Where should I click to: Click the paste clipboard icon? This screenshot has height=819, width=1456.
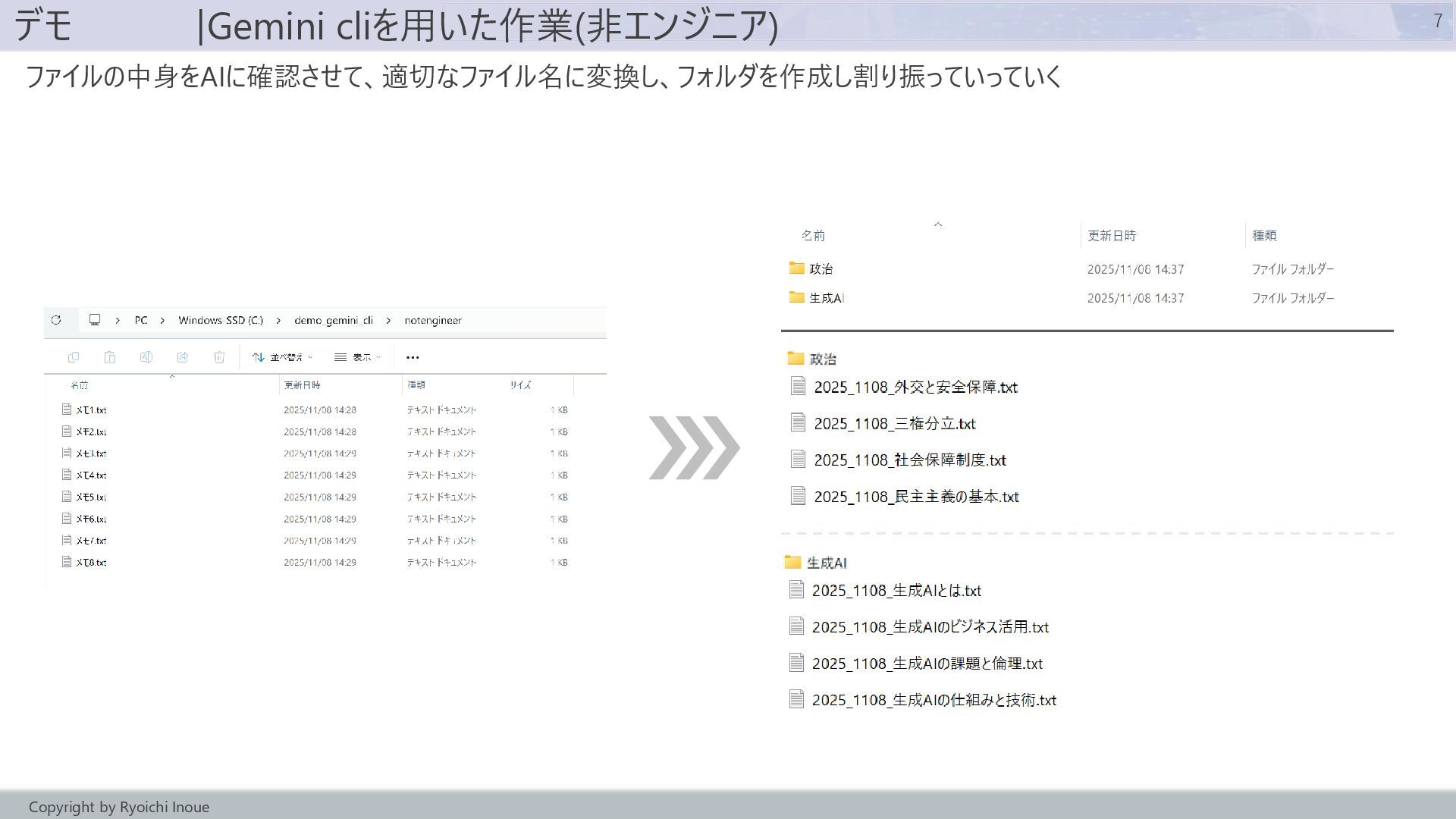coord(110,357)
